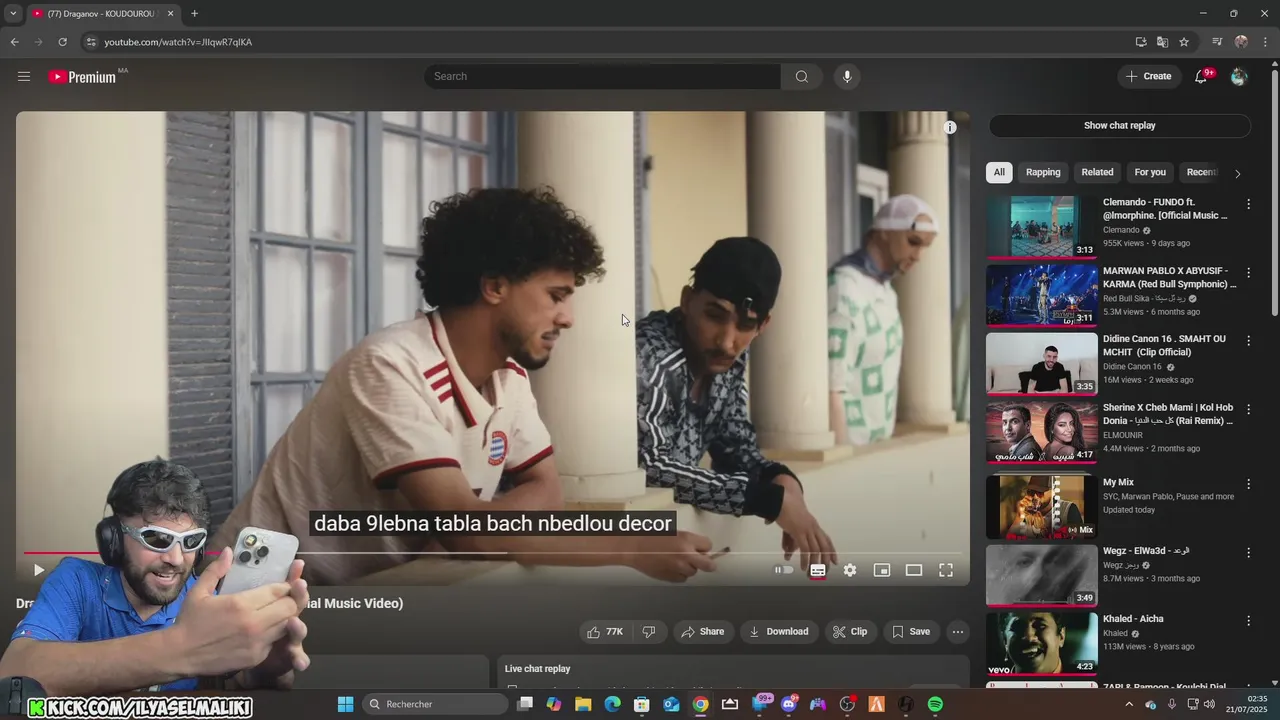Close the Draganov KOUDOUROU tab
This screenshot has width=1280, height=720.
click(x=170, y=14)
